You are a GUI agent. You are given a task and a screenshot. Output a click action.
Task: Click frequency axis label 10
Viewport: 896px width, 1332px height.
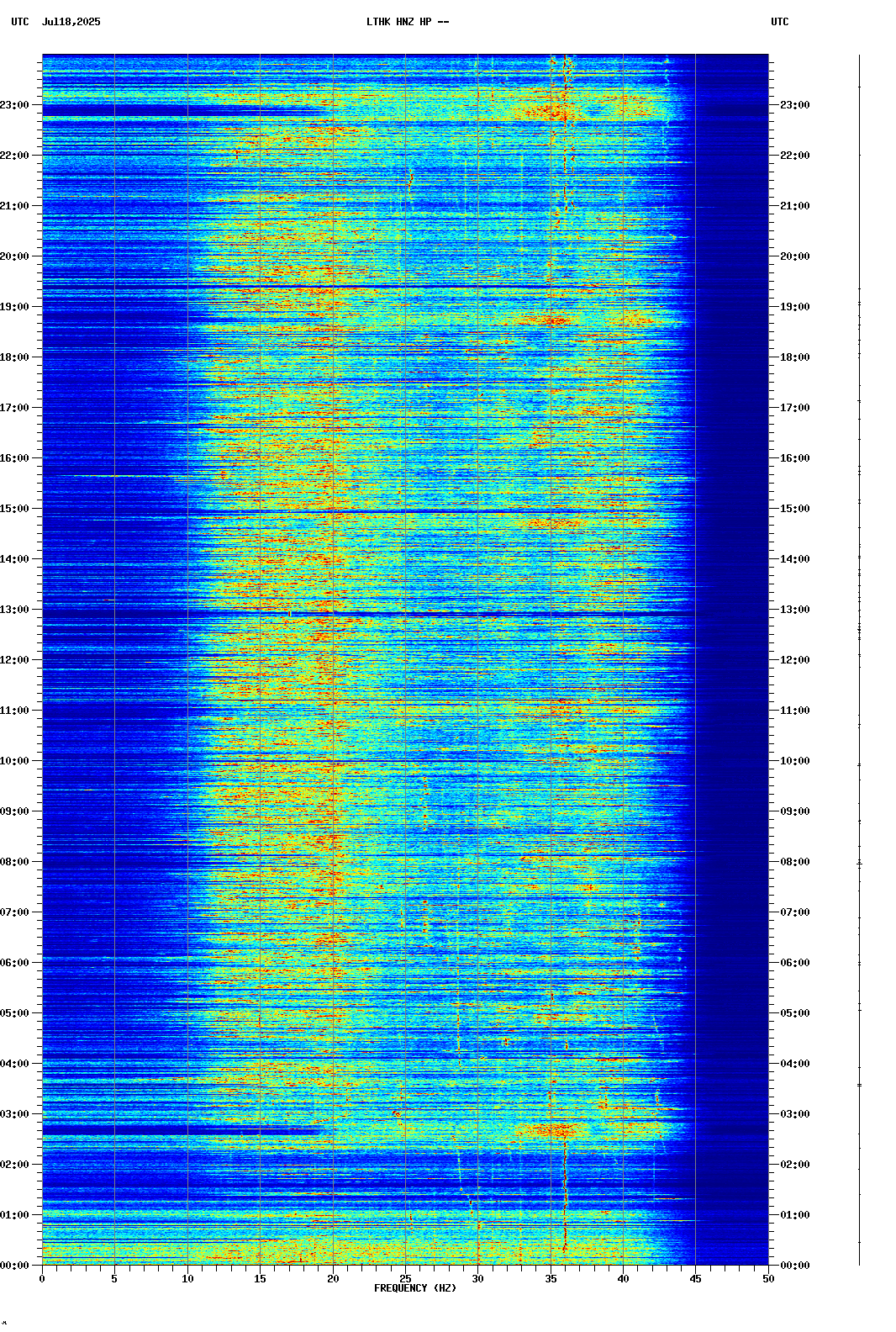(187, 1279)
